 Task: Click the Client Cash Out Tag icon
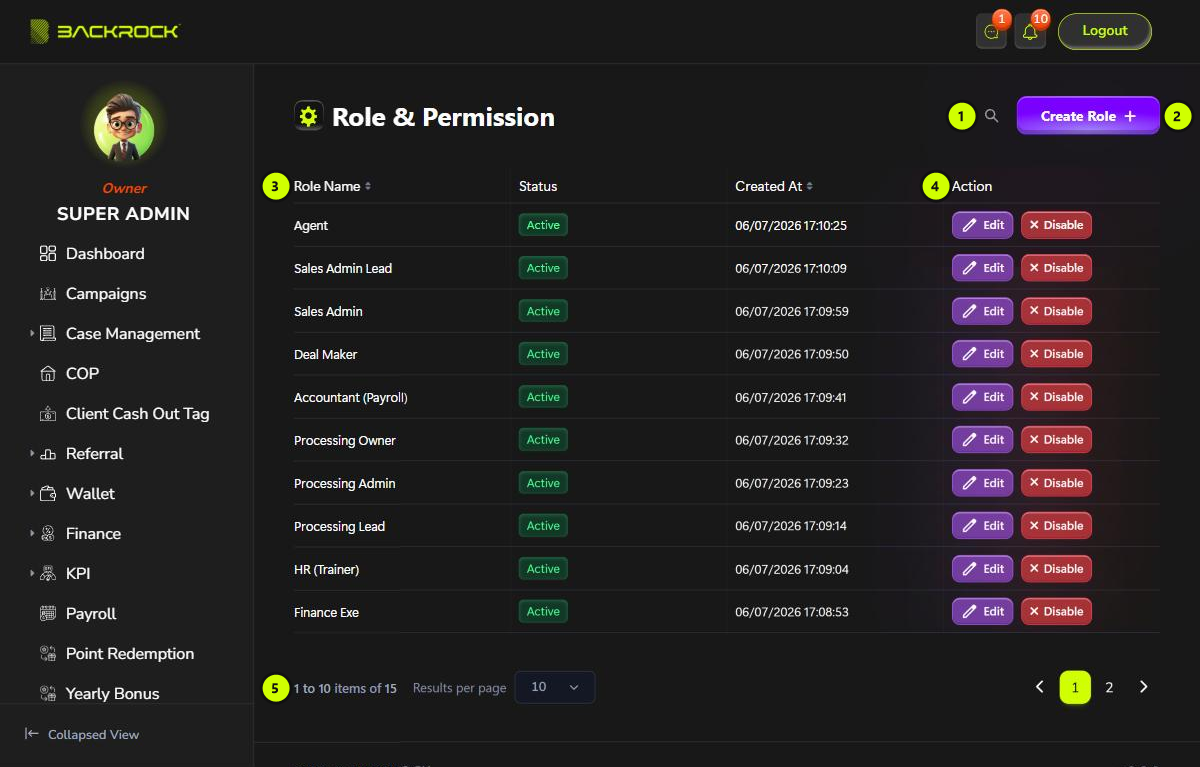click(48, 414)
